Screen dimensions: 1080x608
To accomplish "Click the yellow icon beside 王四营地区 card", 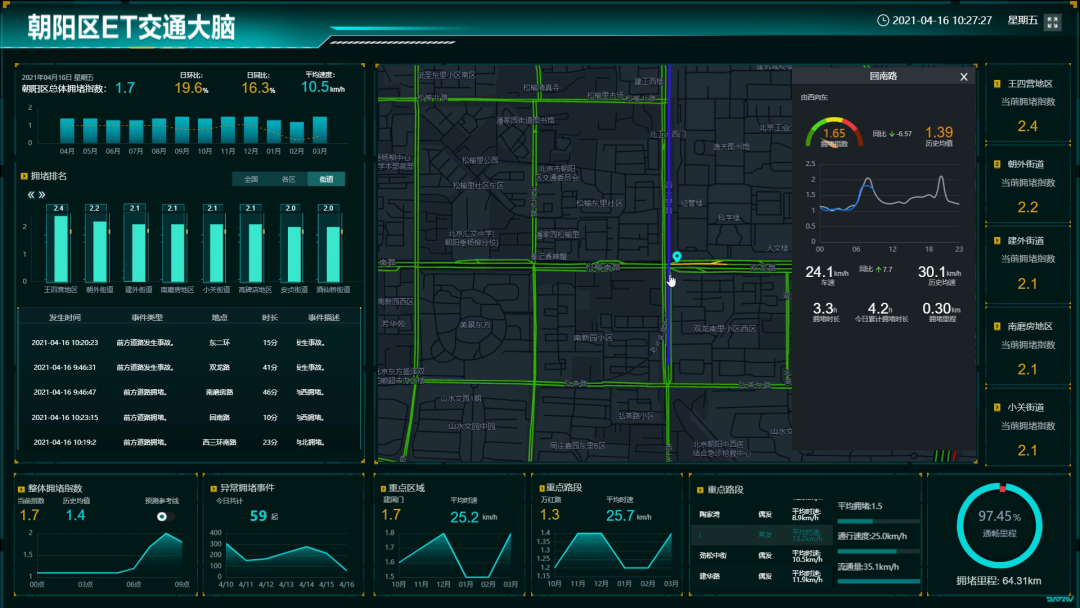I will pos(997,84).
